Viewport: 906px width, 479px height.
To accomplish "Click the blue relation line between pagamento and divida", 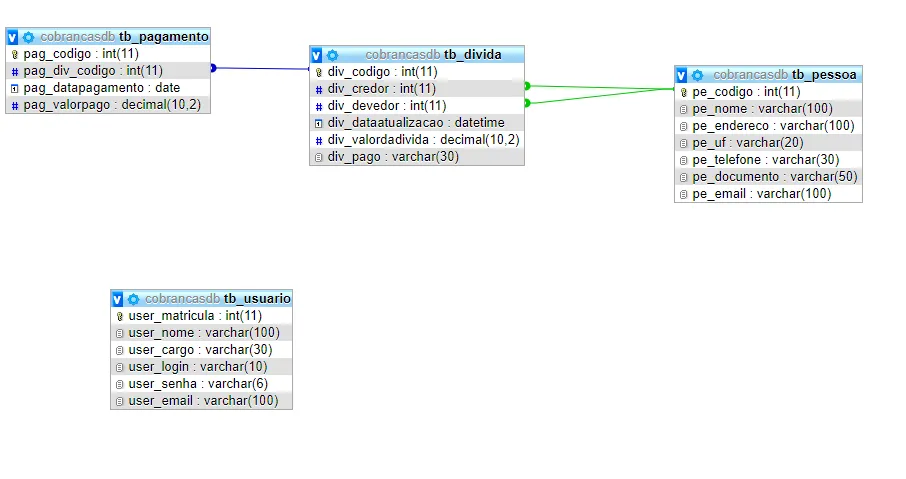I will click(x=260, y=68).
